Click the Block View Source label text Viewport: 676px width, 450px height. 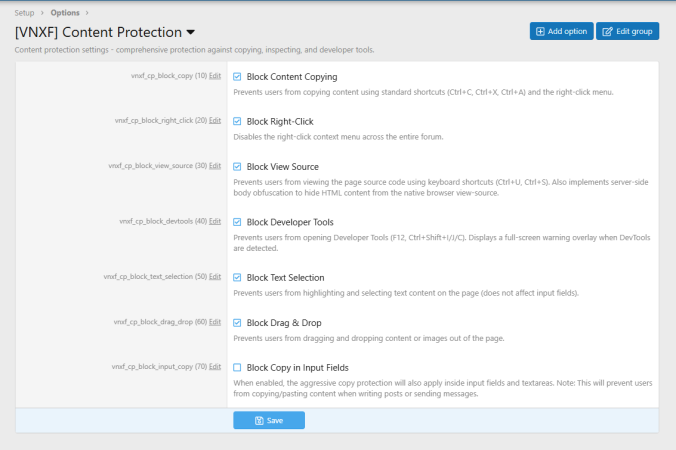point(283,167)
